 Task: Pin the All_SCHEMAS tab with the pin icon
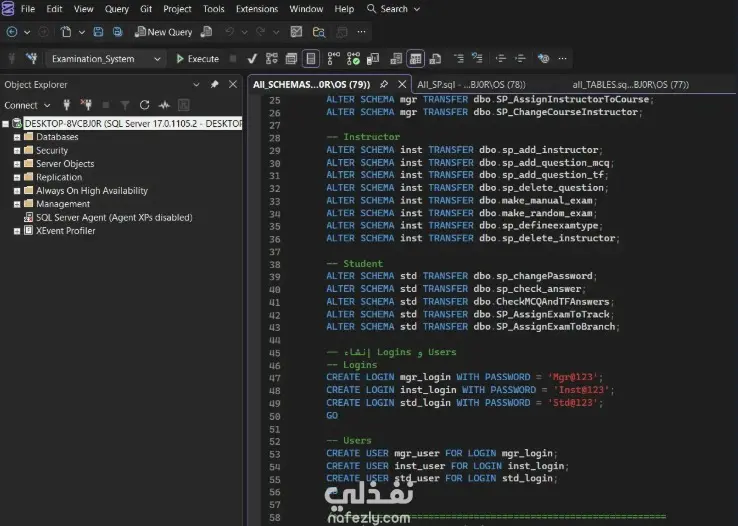384,84
